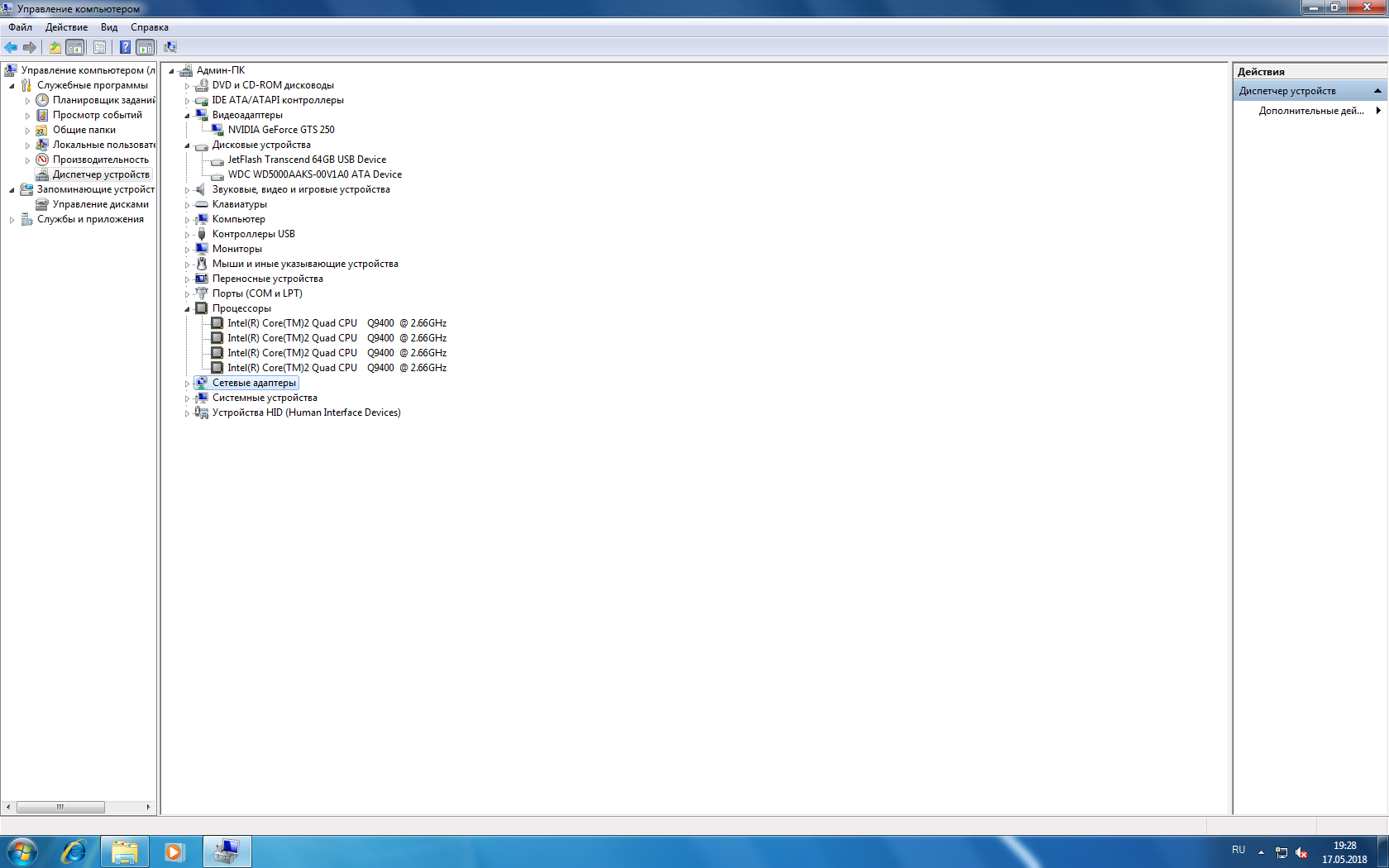
Task: Collapse Служебные программы in left tree
Action: 12,86
